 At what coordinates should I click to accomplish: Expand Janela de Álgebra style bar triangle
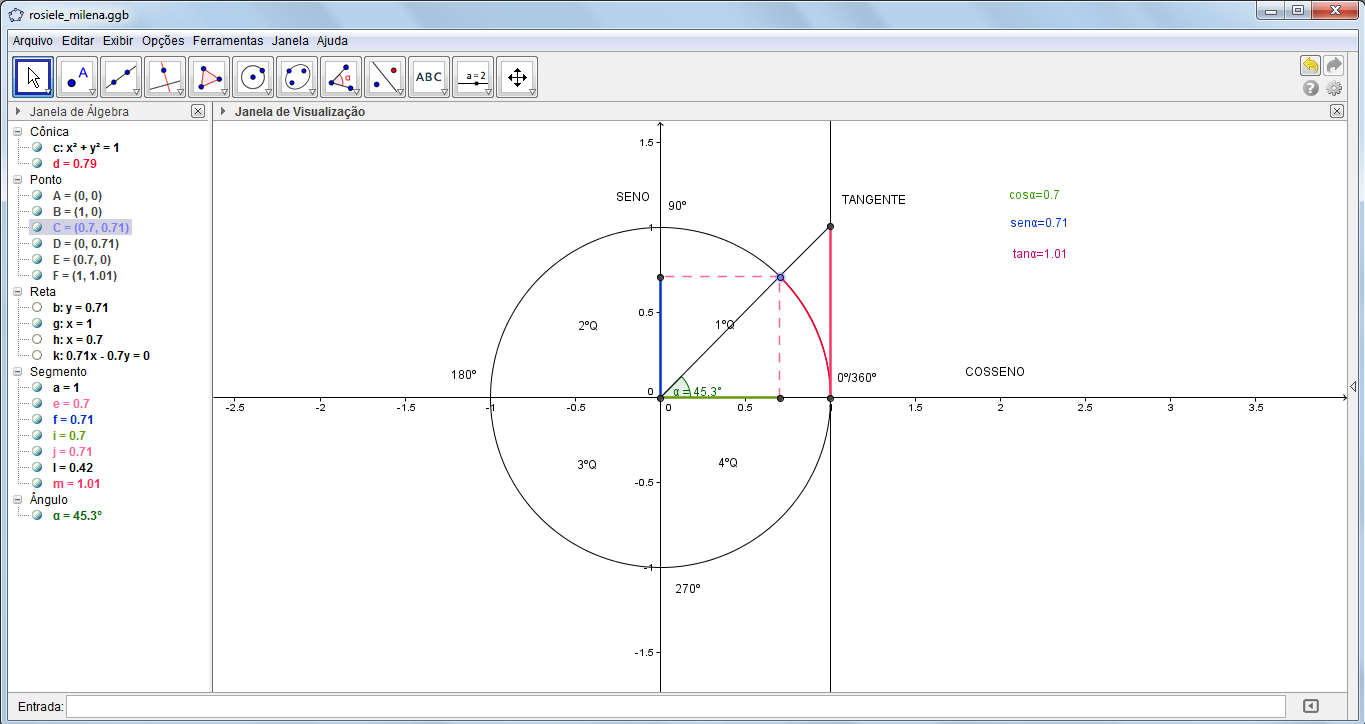click(x=18, y=112)
